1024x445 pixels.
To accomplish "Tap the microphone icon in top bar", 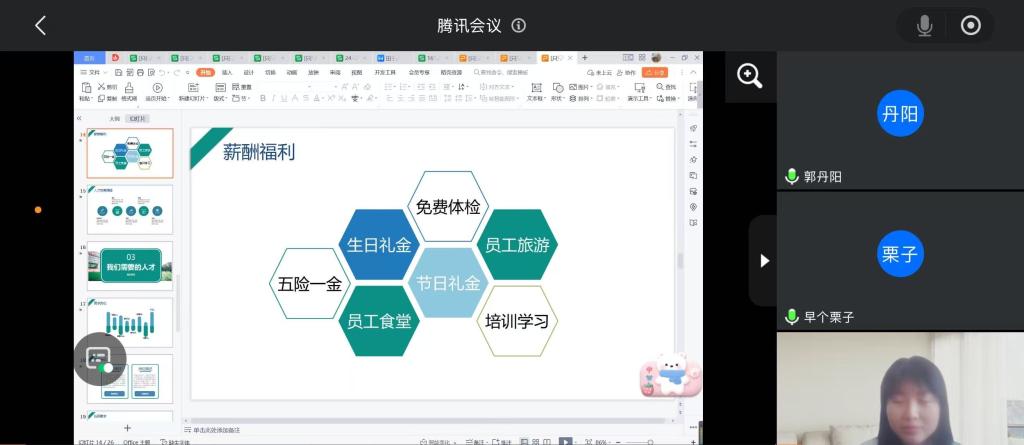I will (x=924, y=26).
